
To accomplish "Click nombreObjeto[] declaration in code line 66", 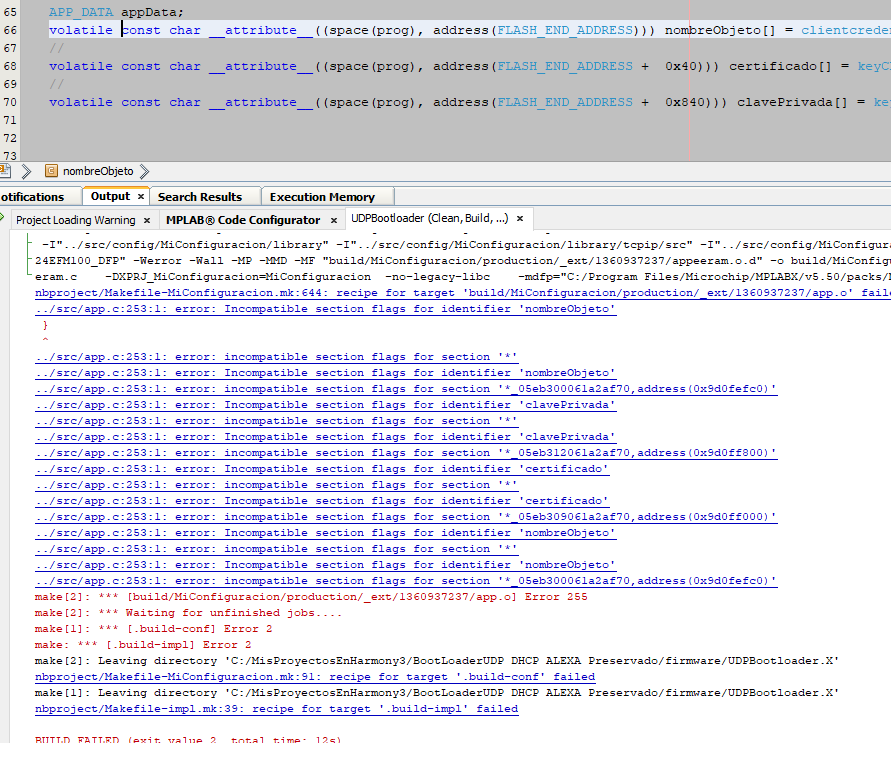I will (x=720, y=30).
